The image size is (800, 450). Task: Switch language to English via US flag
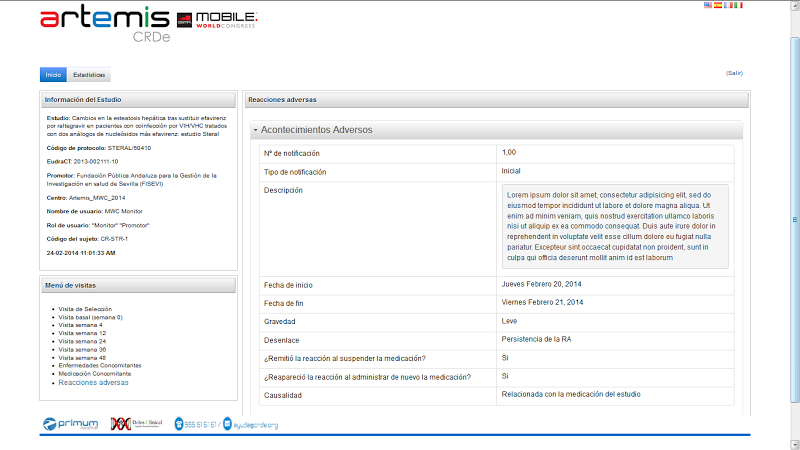pyautogui.click(x=708, y=5)
